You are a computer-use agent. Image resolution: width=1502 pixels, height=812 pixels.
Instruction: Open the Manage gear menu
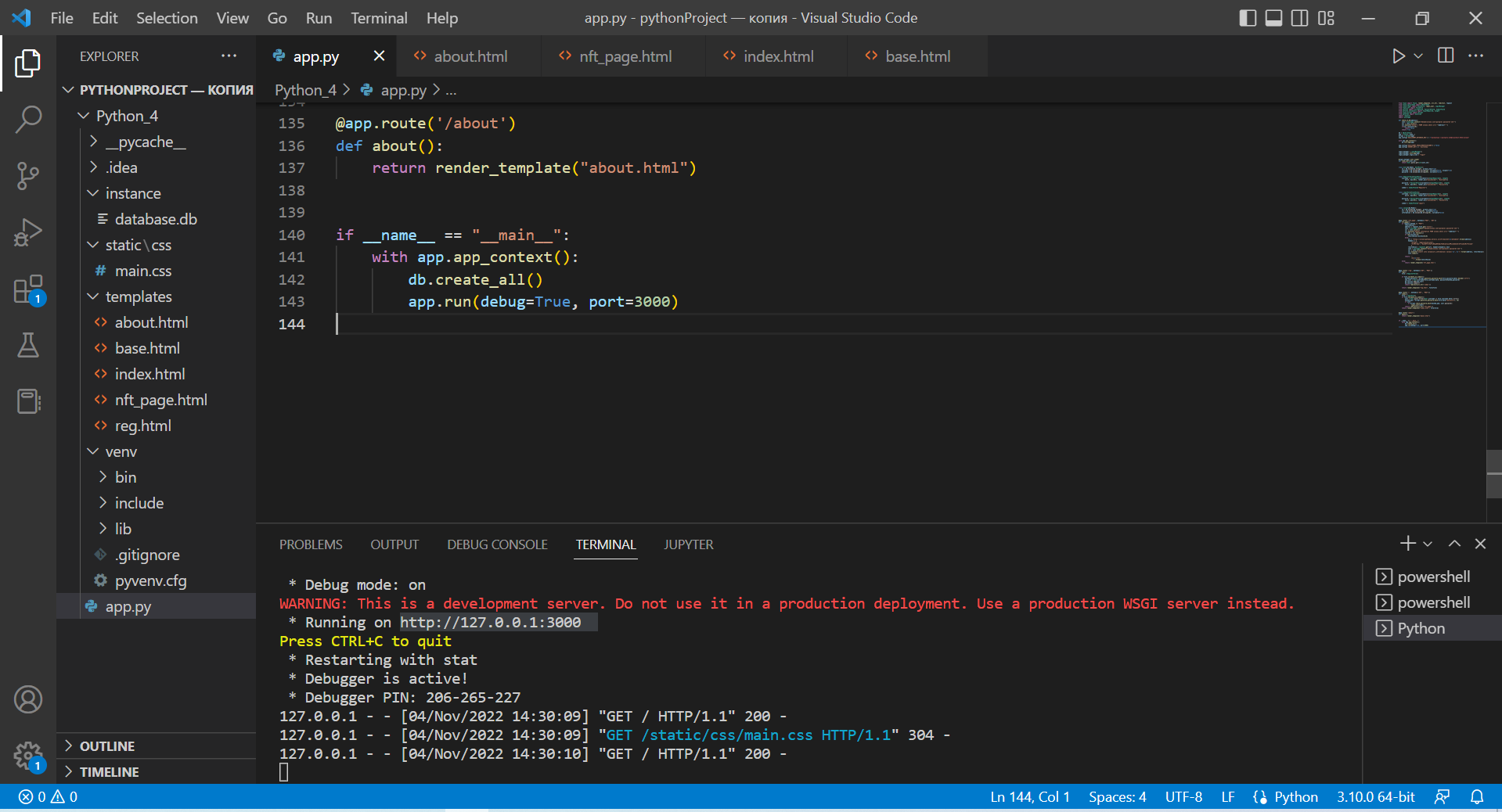coord(28,756)
